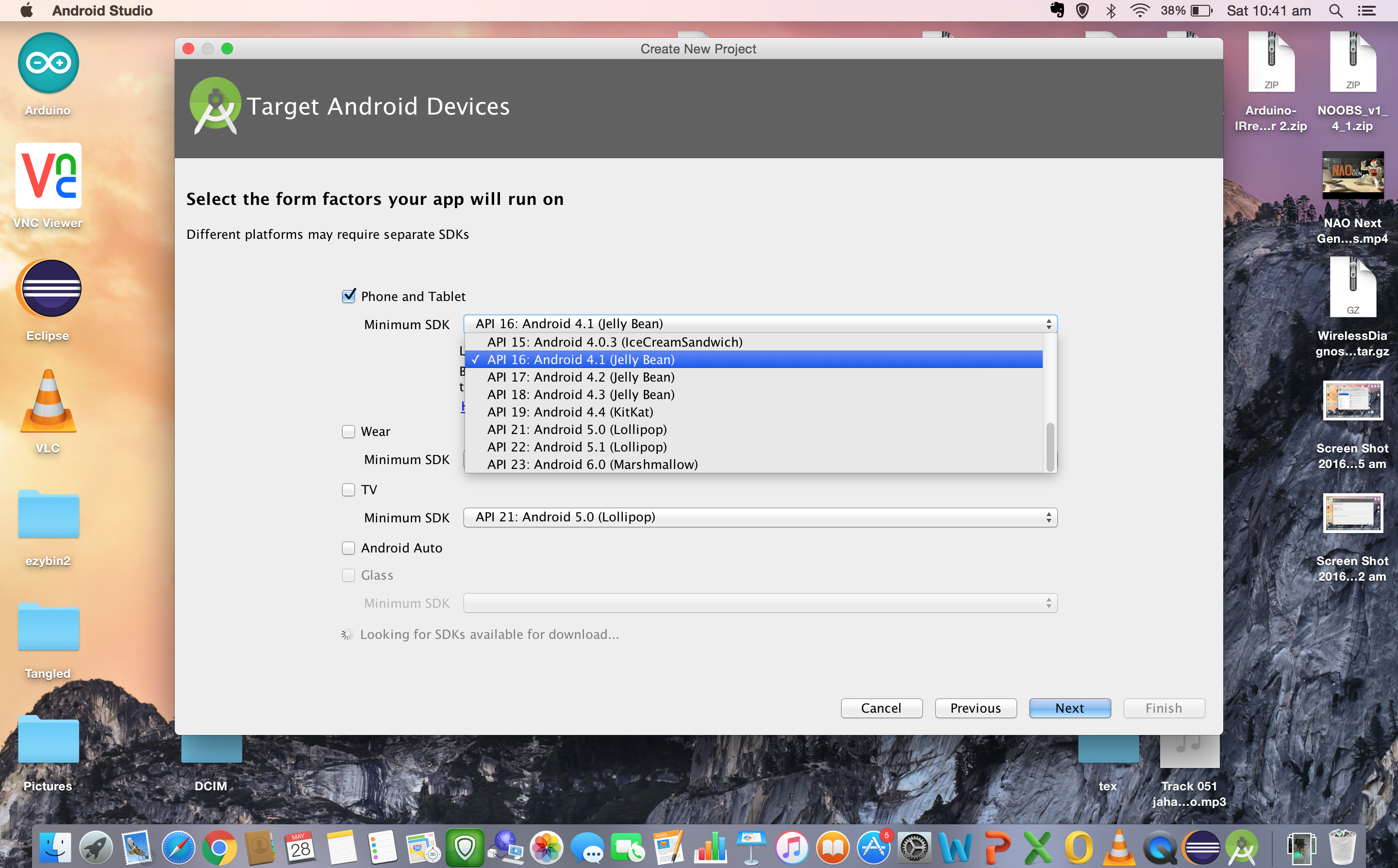
Task: Choose API 18: Android 4.3 (Jelly Bean)
Action: pyautogui.click(x=753, y=394)
